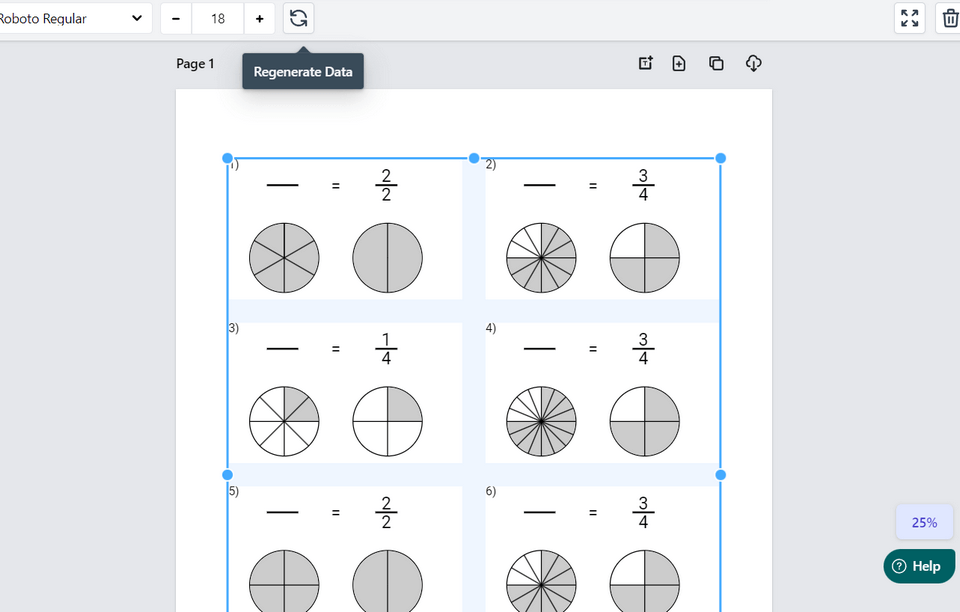Duplicate the current page

[716, 62]
